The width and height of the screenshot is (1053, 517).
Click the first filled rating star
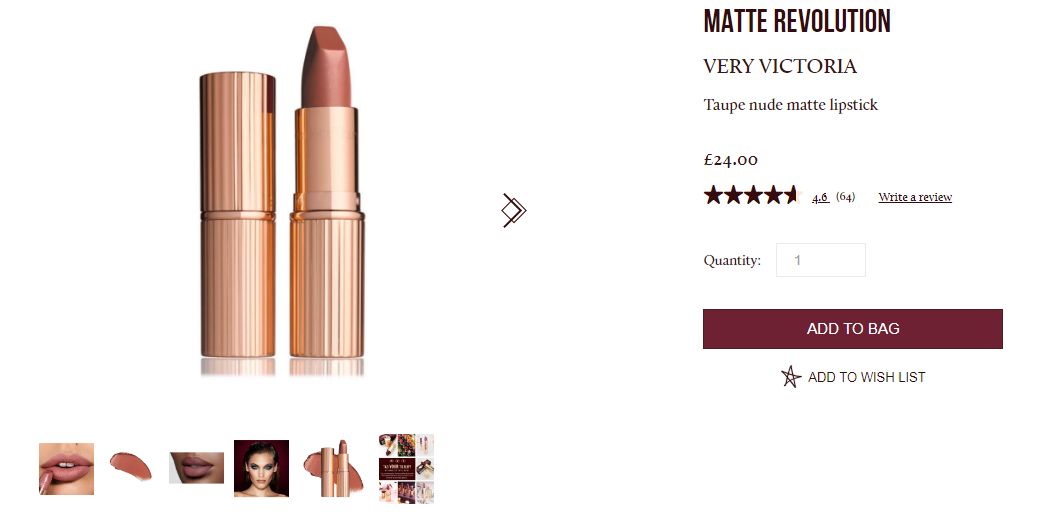pos(713,195)
